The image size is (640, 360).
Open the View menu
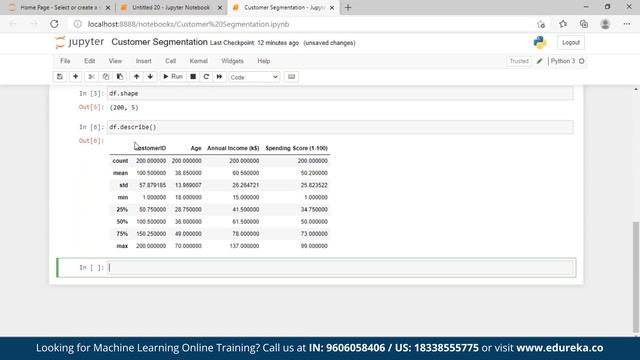(115, 61)
